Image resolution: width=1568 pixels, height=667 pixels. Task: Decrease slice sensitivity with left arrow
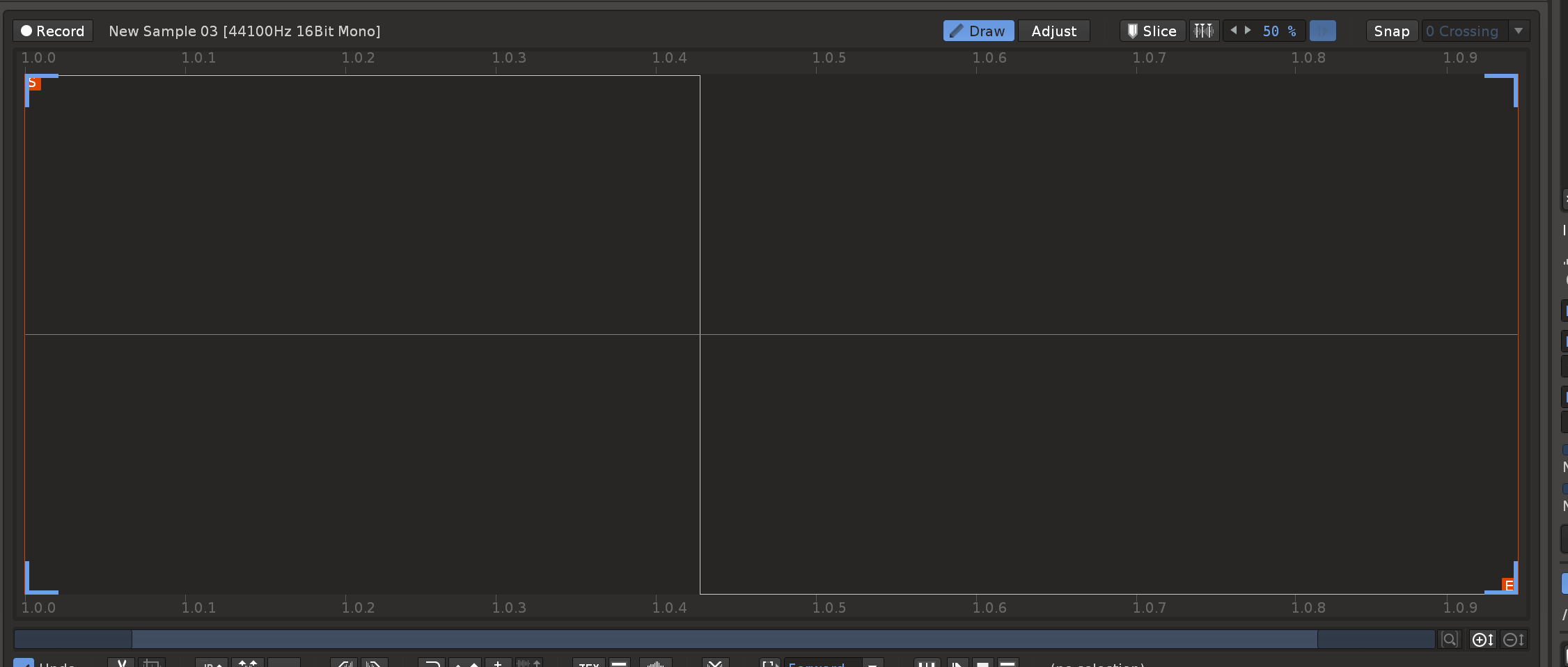pos(1233,31)
